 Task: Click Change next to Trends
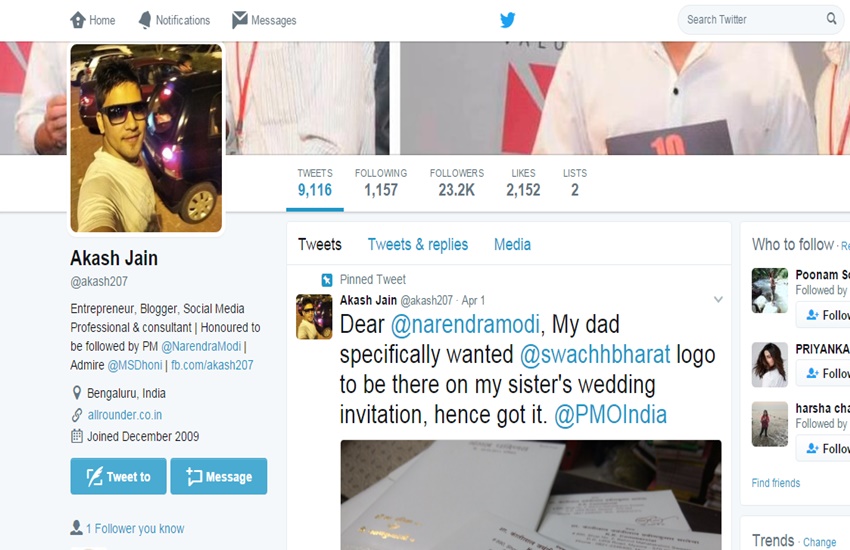[819, 542]
